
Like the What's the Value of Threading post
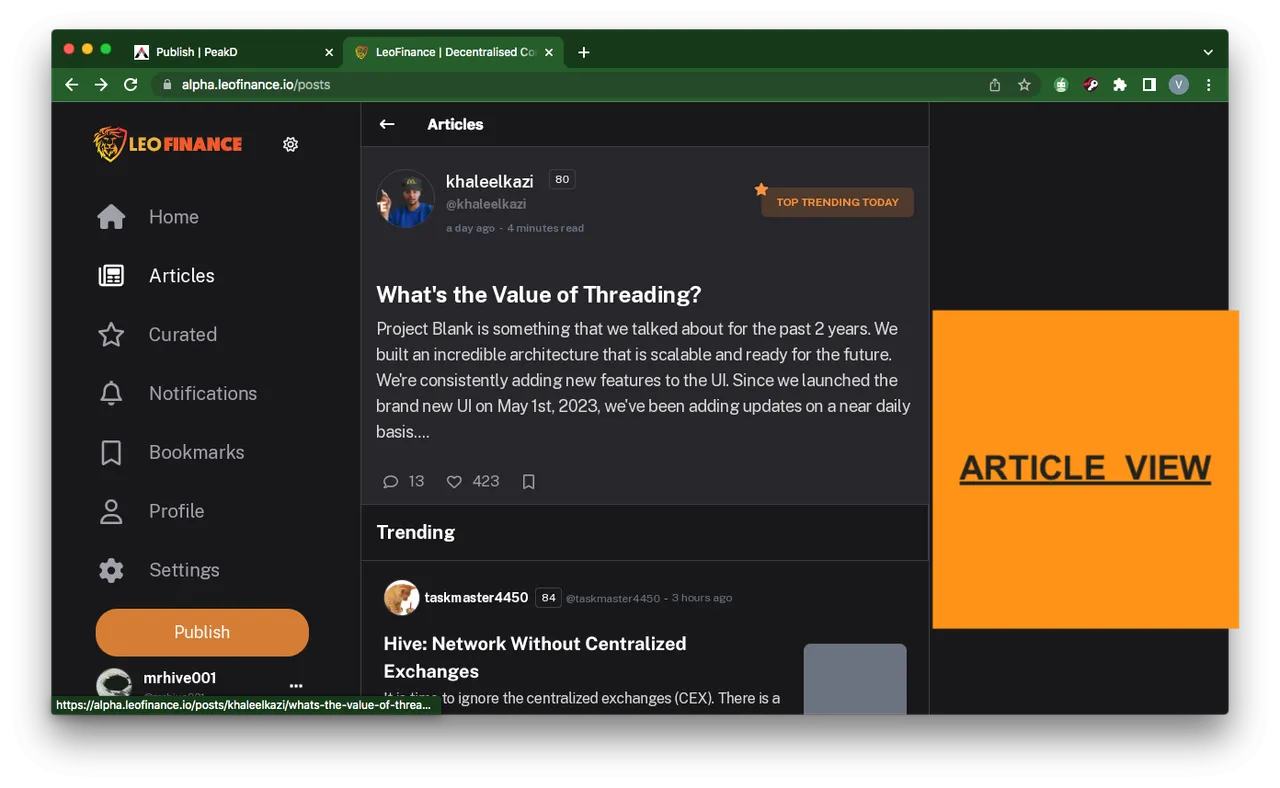click(x=454, y=482)
